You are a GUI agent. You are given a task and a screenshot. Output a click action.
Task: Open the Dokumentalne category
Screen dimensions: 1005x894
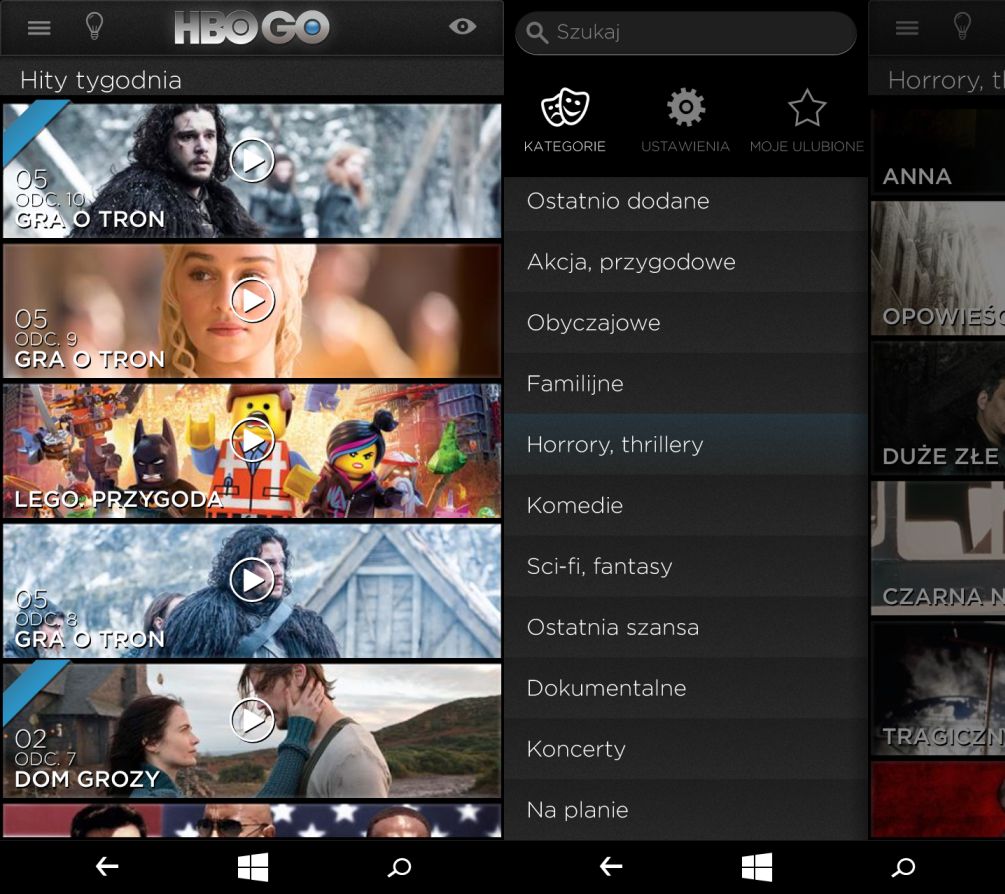coord(686,688)
